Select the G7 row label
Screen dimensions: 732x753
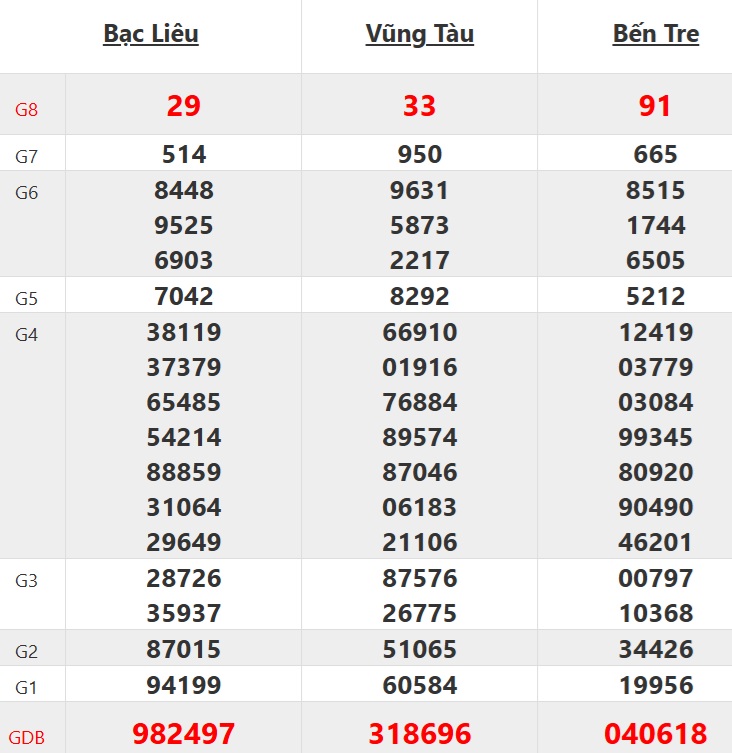[26, 156]
